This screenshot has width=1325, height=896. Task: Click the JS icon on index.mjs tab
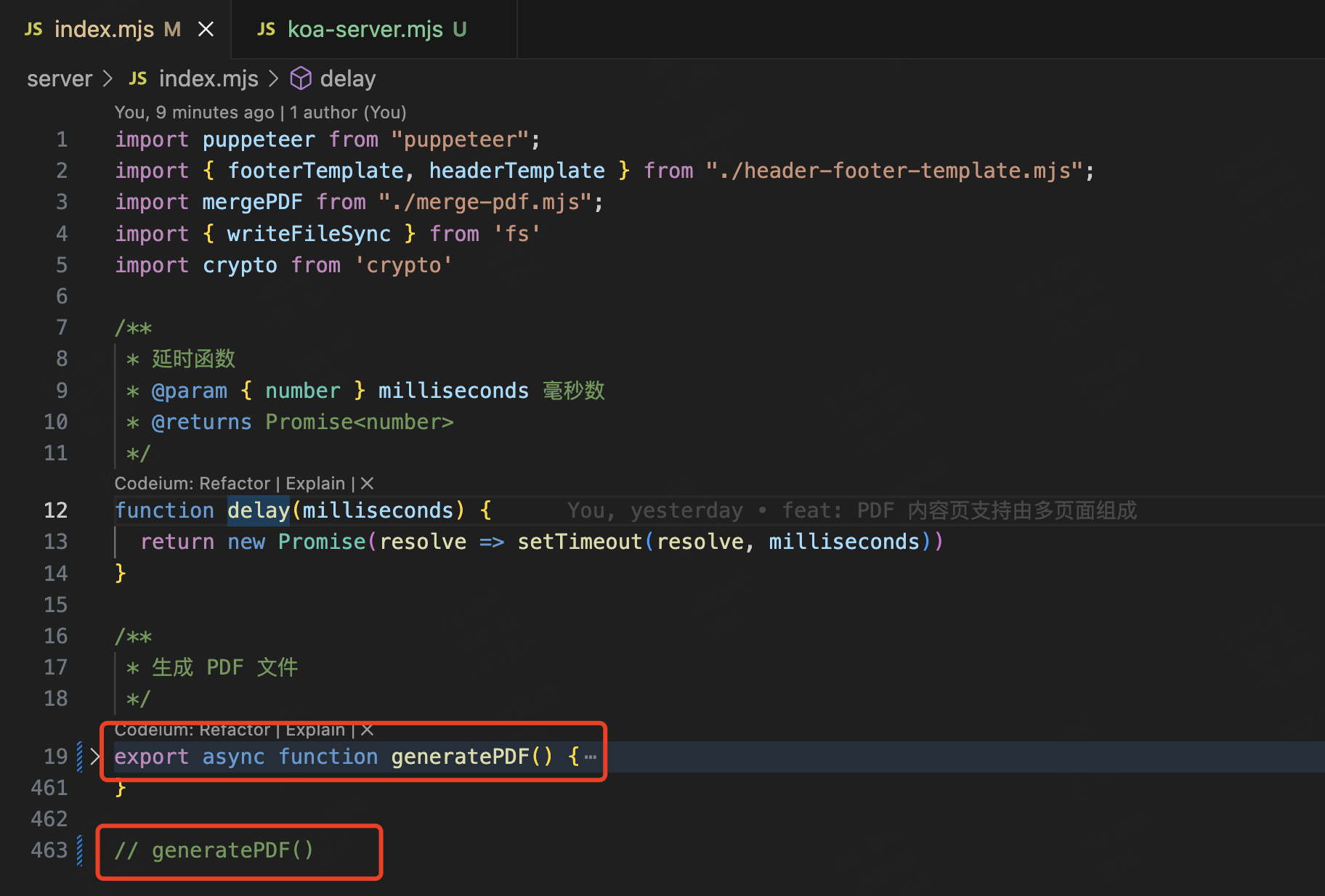[33, 29]
